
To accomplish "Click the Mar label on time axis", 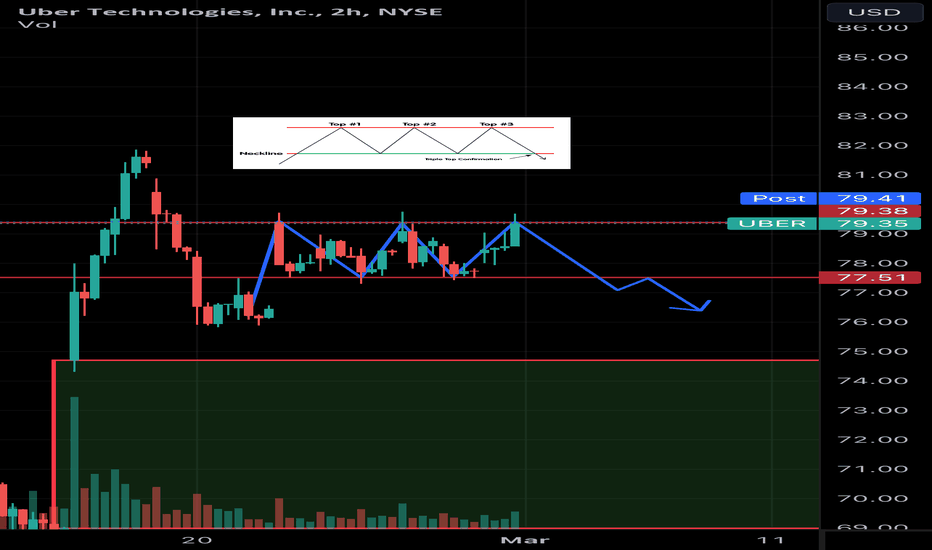I will coord(525,540).
